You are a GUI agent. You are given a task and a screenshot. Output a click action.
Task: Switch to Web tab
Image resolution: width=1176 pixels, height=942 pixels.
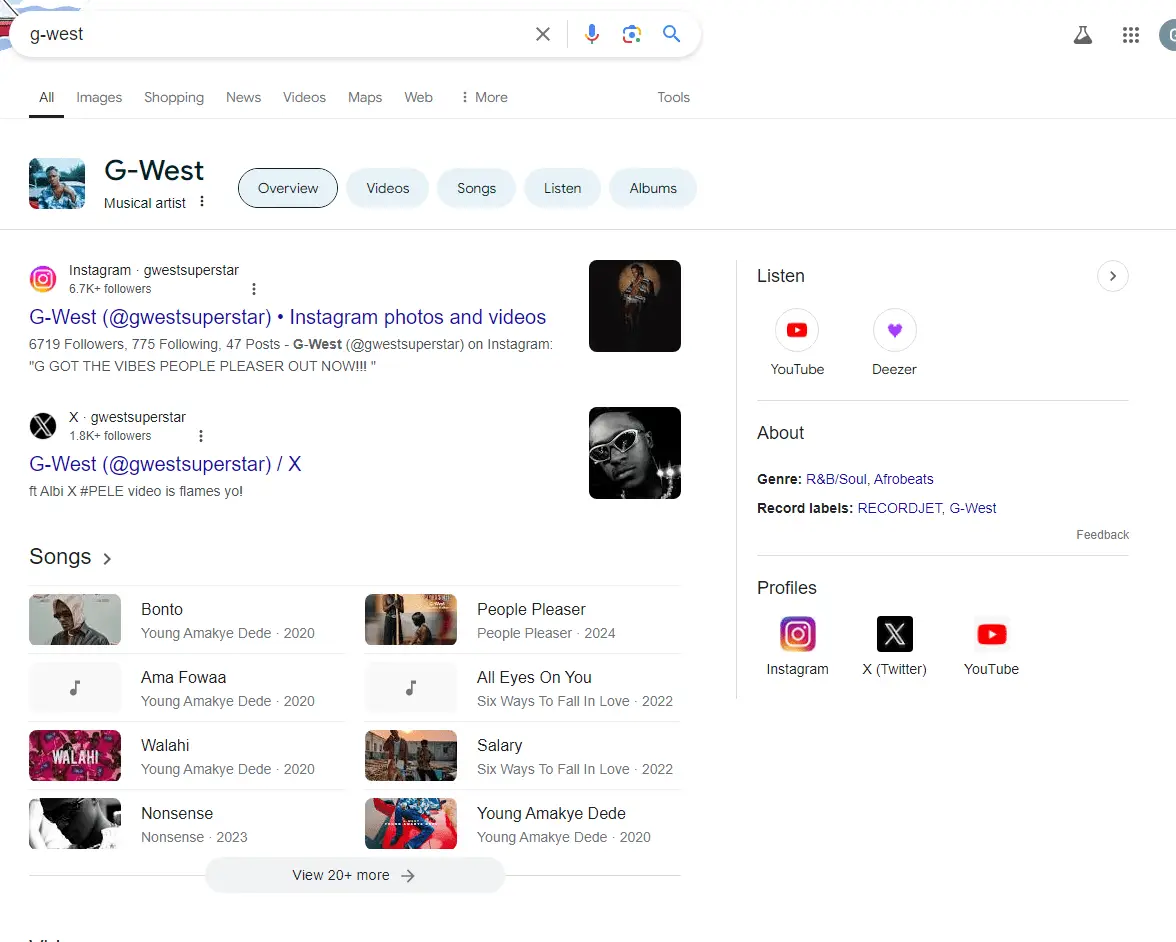click(418, 98)
